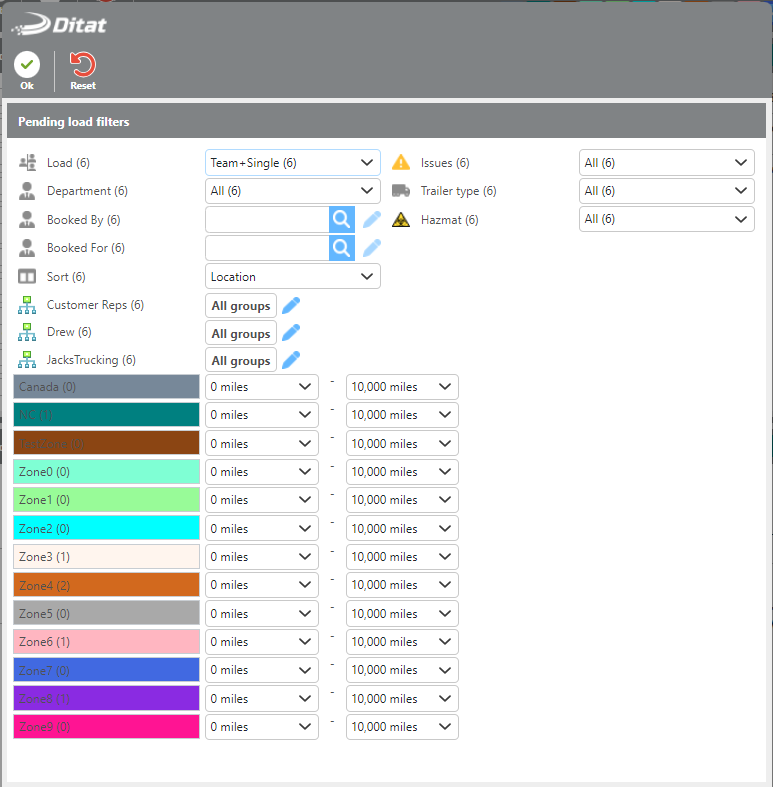
Task: Open the Trailer type dropdown
Action: click(x=666, y=191)
